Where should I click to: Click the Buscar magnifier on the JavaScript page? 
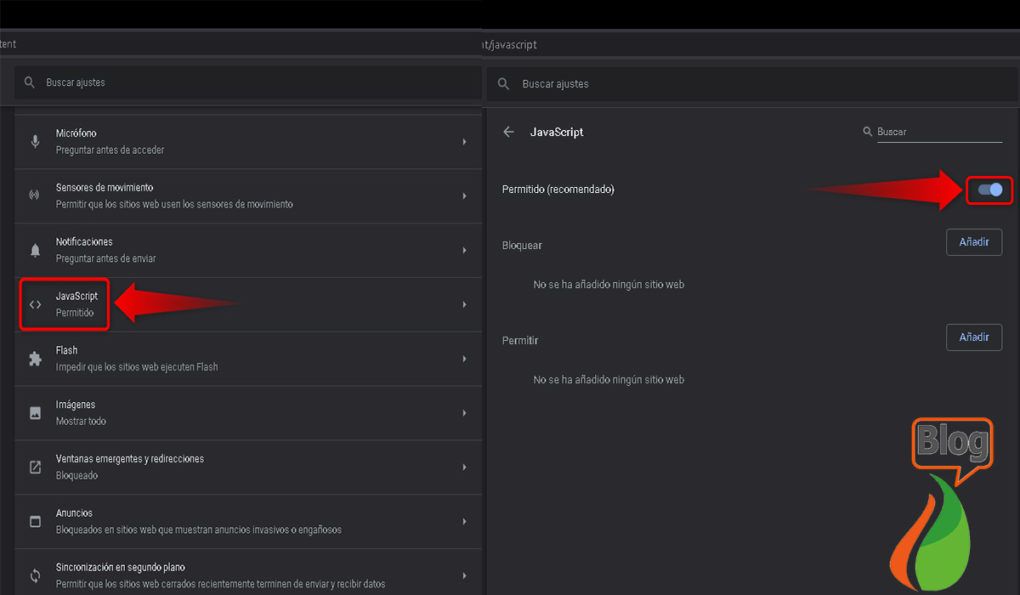(x=868, y=131)
